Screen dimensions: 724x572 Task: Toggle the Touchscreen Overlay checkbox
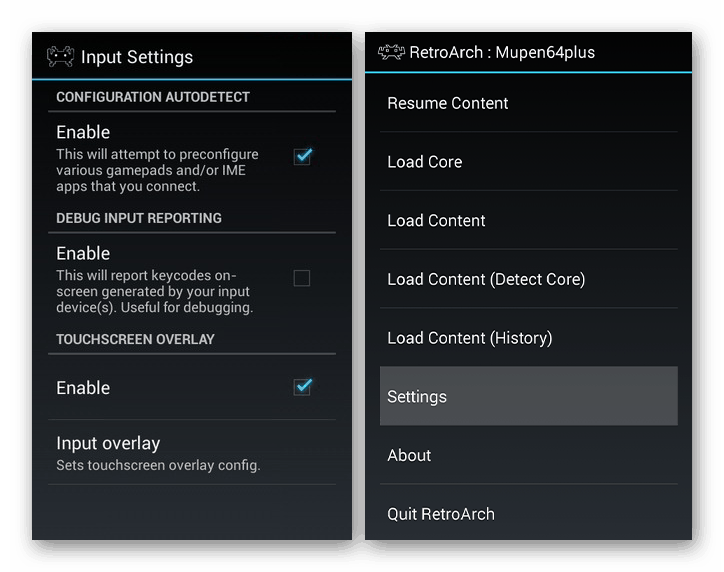click(302, 387)
